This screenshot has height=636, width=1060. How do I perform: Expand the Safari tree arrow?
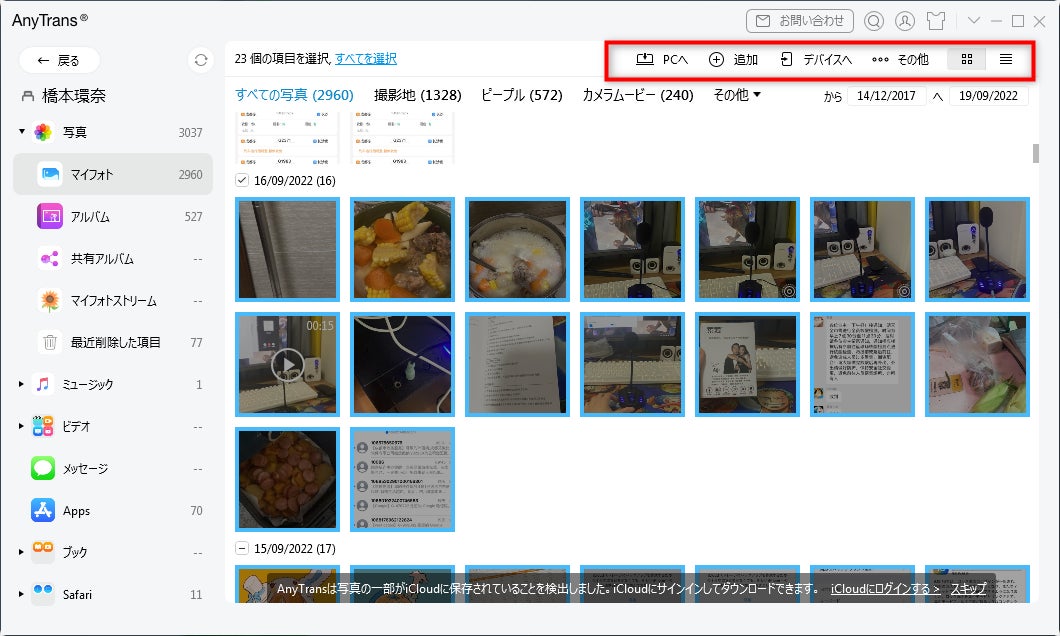click(22, 594)
